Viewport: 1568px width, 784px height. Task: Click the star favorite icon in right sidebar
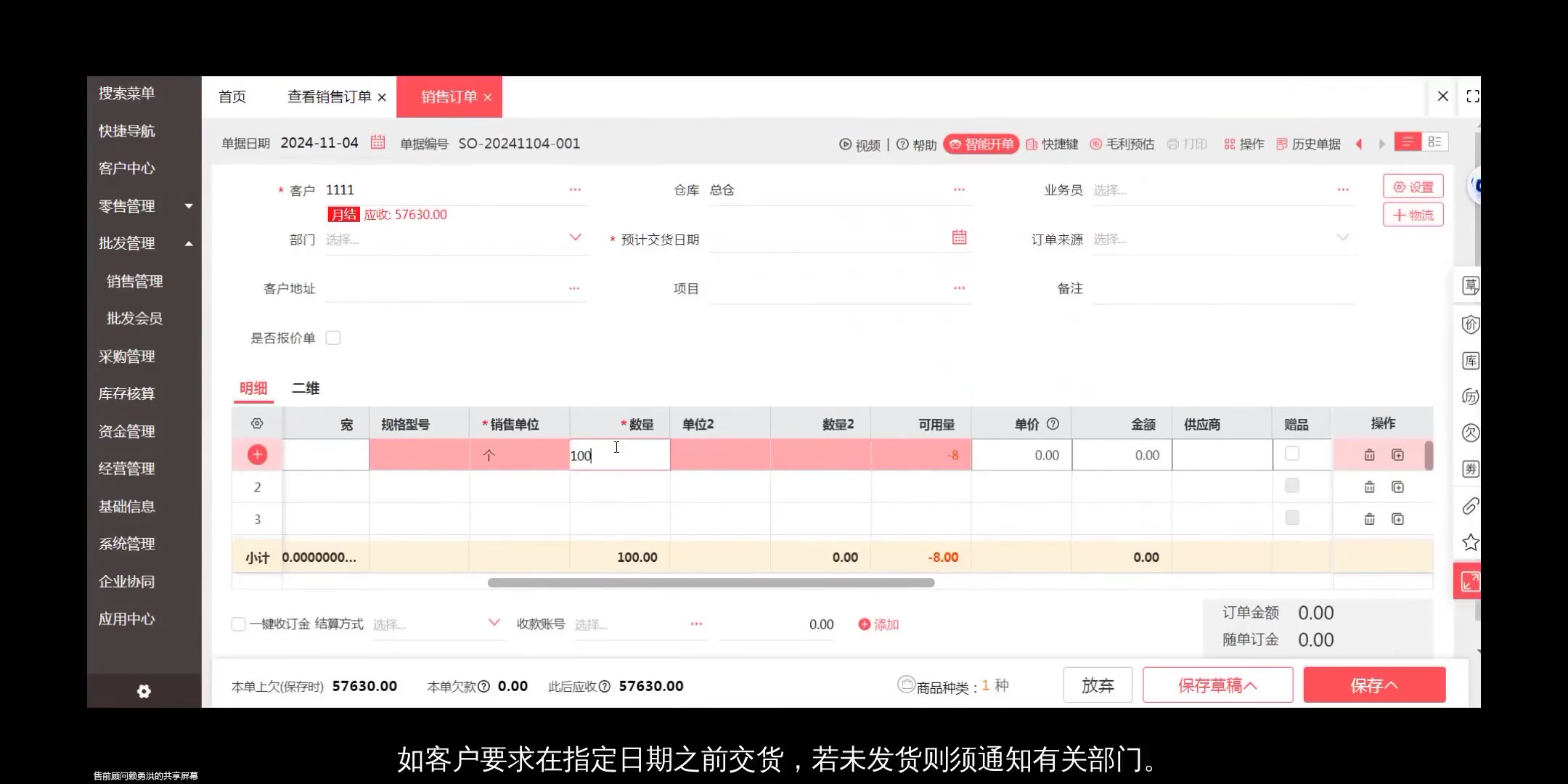pos(1470,542)
